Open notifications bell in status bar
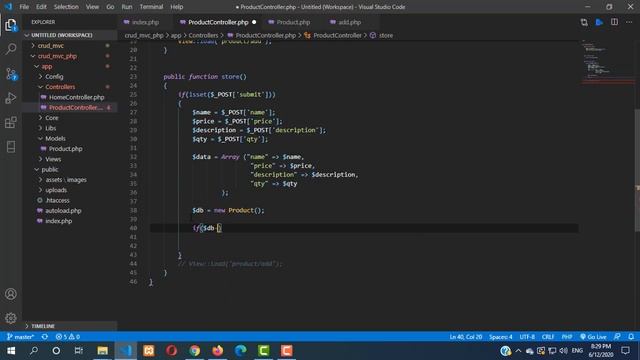This screenshot has height=360, width=640. [631, 337]
